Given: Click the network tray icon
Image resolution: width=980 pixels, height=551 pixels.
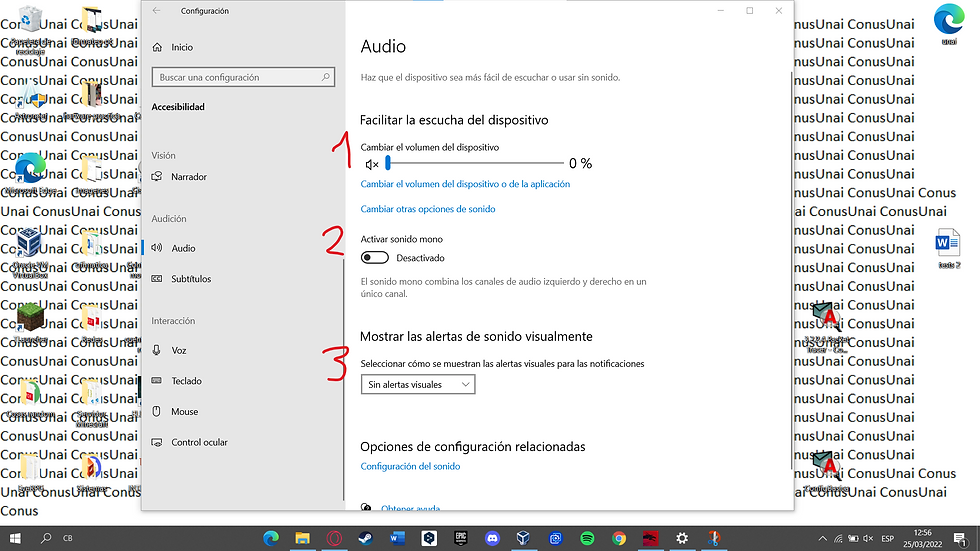Looking at the screenshot, I should tap(838, 539).
